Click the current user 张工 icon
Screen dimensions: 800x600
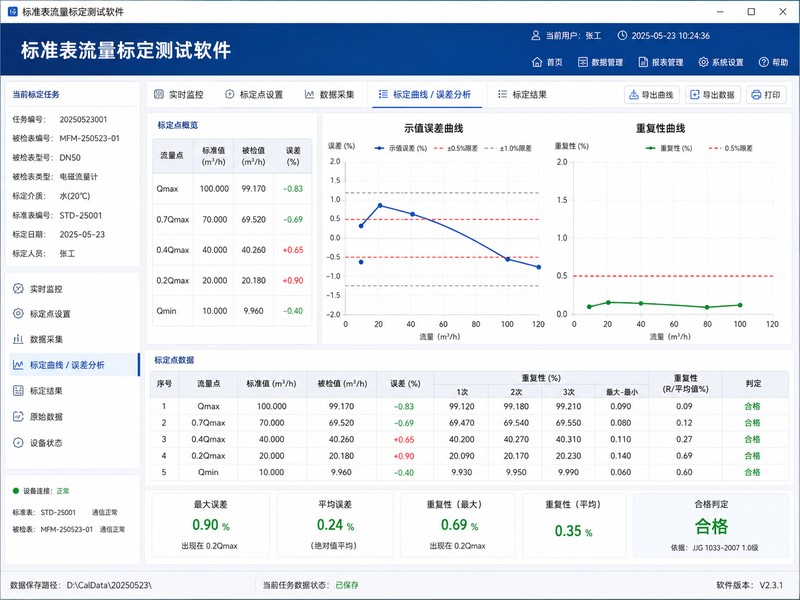click(x=535, y=36)
